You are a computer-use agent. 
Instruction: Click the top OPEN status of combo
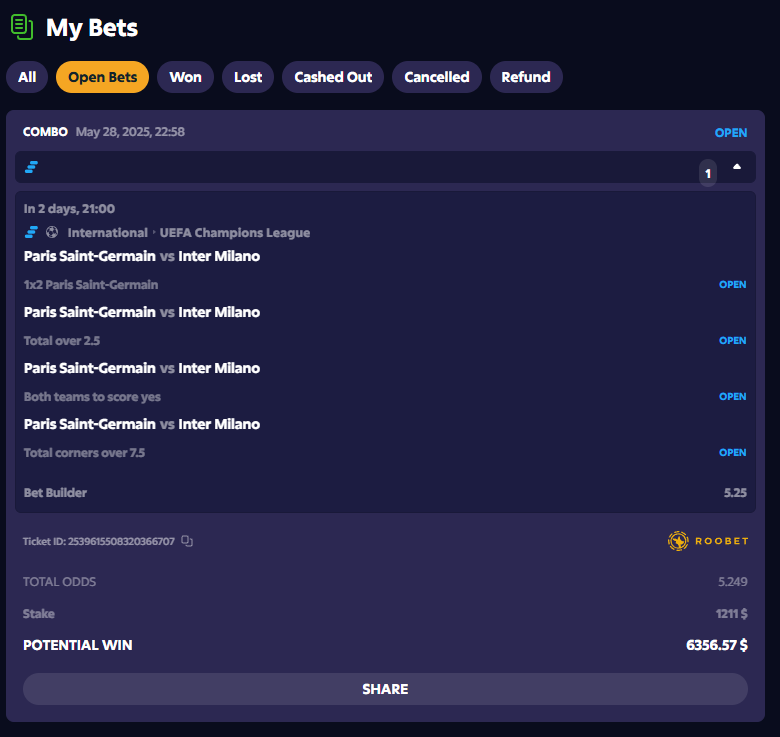(731, 133)
